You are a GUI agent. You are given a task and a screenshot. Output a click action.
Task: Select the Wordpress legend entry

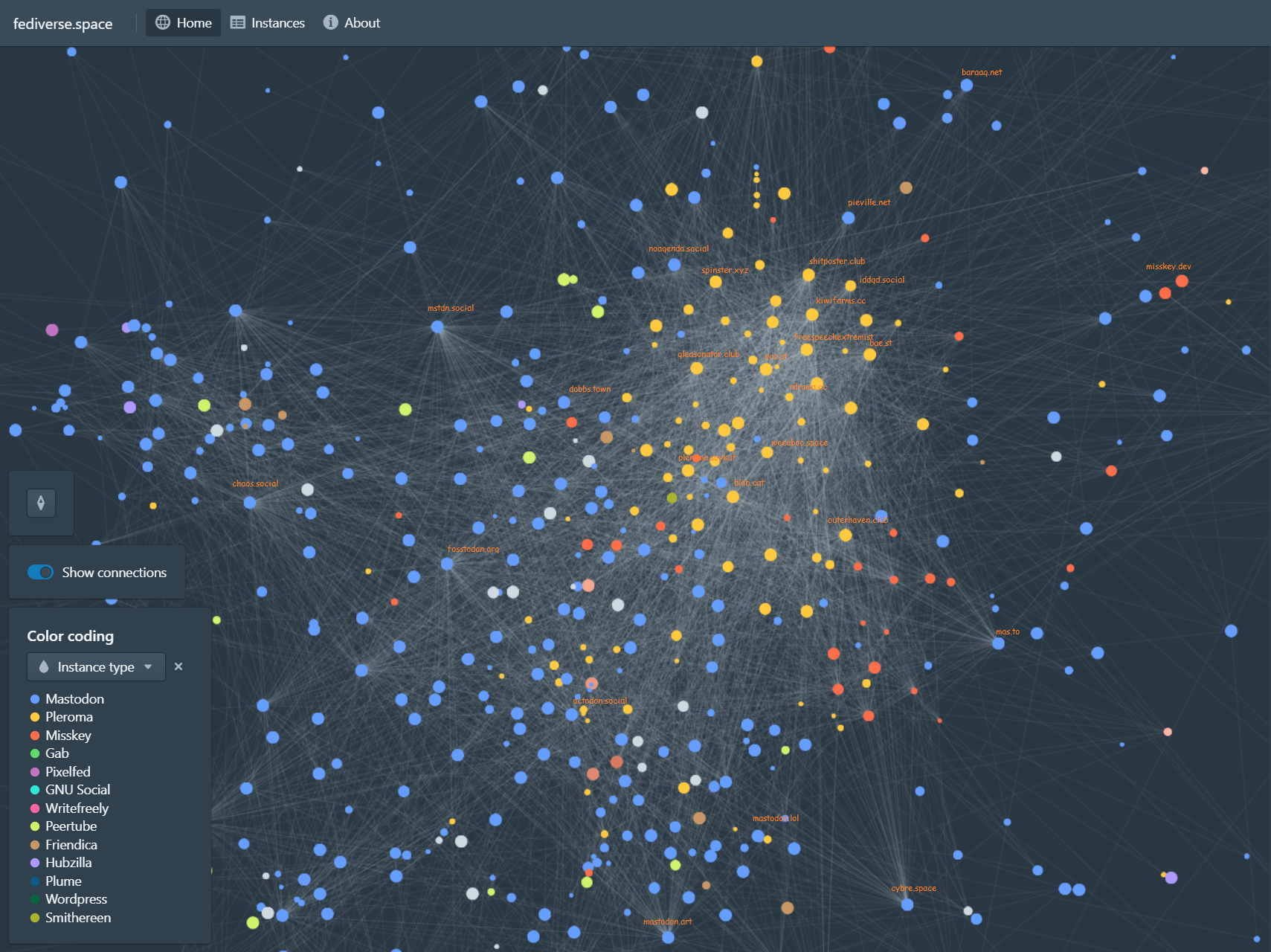pyautogui.click(x=68, y=899)
